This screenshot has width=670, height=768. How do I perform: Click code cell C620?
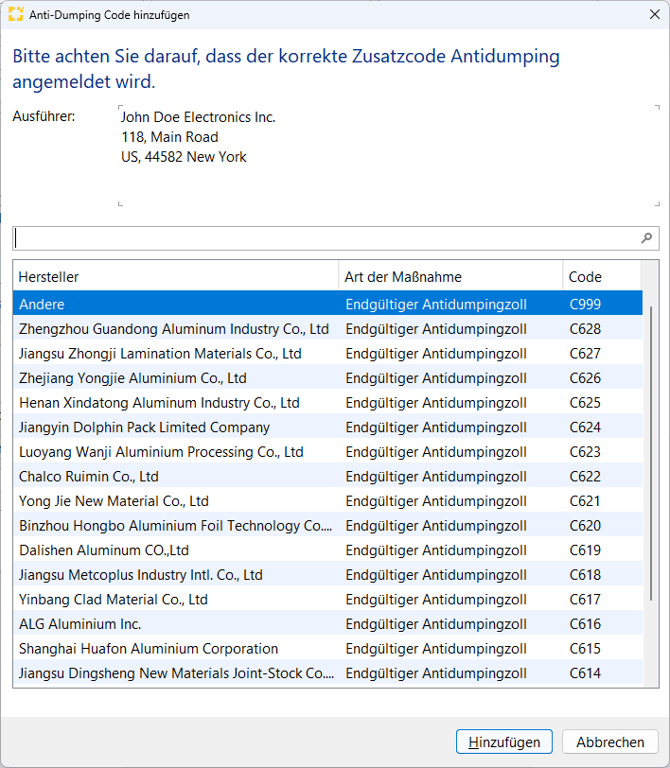(585, 526)
